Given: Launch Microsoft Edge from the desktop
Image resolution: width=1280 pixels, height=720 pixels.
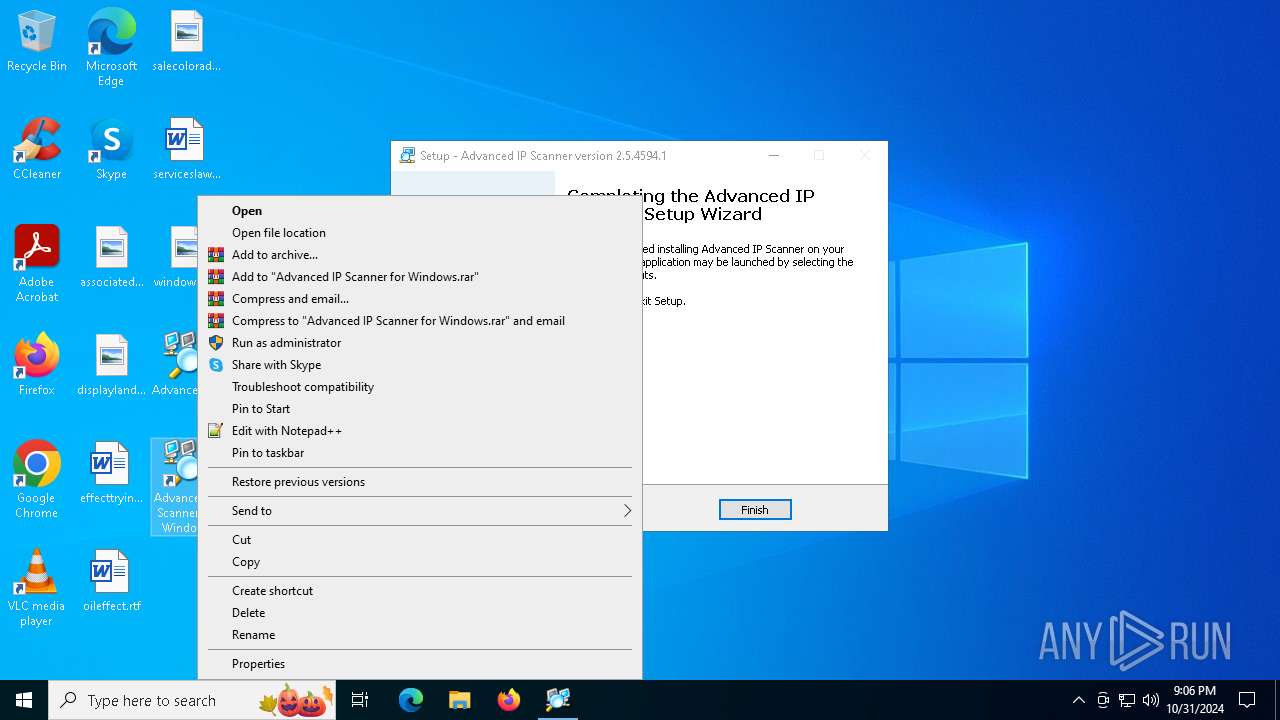Looking at the screenshot, I should (x=111, y=48).
